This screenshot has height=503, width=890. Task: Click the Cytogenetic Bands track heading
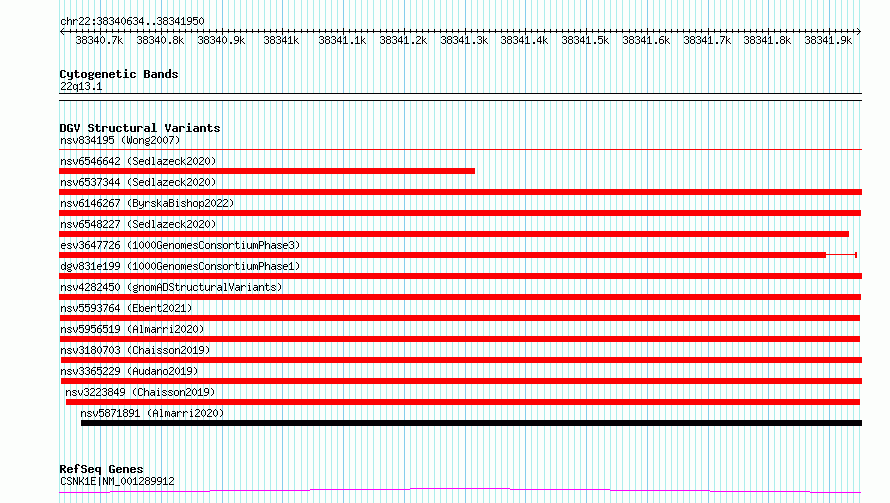click(x=119, y=74)
